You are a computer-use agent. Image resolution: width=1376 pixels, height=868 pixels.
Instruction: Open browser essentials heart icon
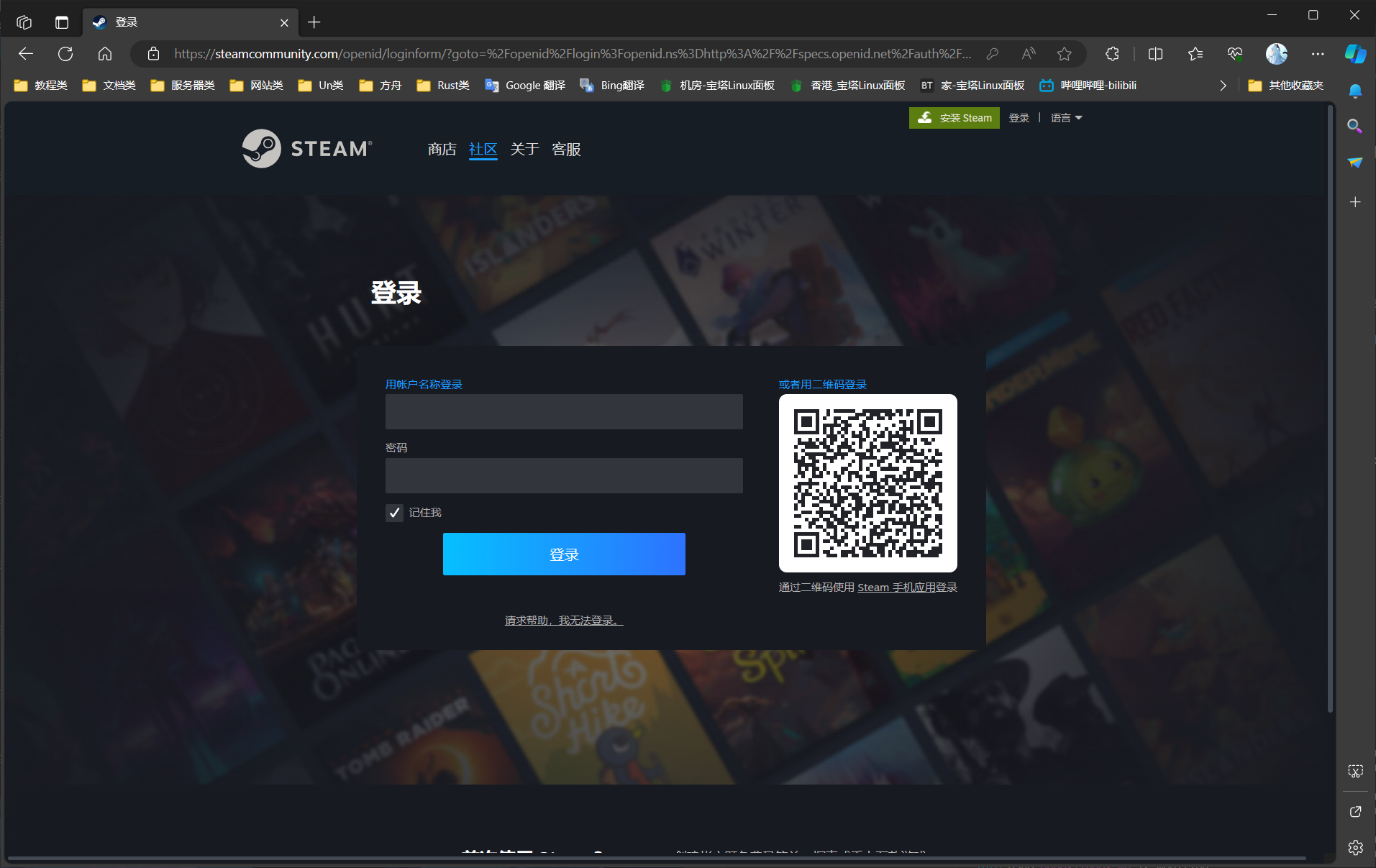coord(1235,54)
